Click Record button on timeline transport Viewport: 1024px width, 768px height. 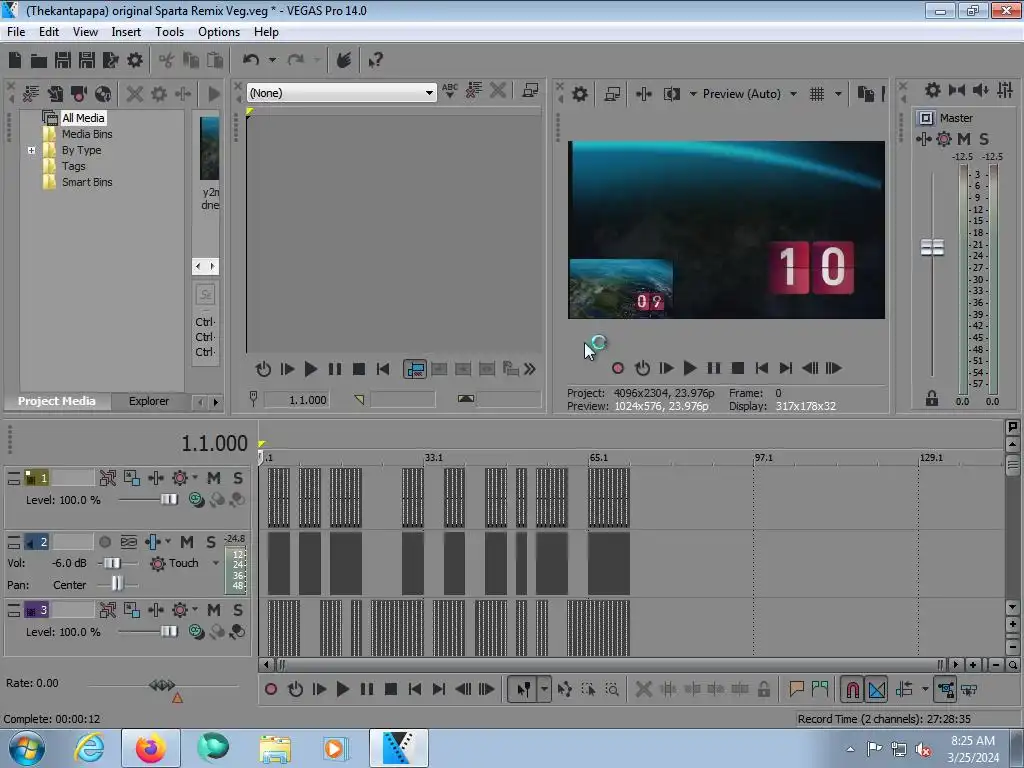[x=271, y=689]
